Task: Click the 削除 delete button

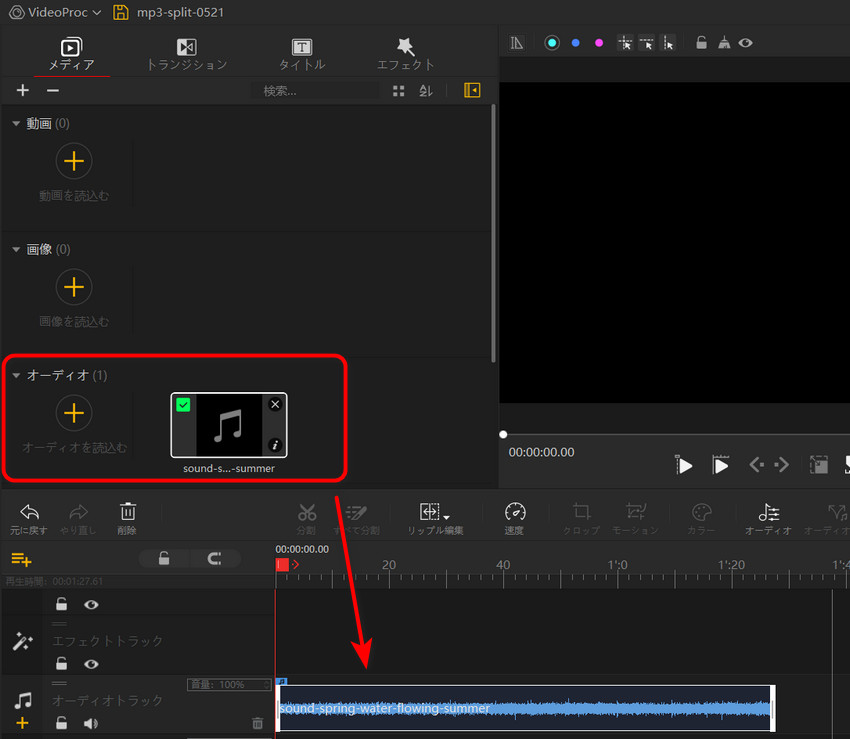Action: 127,518
